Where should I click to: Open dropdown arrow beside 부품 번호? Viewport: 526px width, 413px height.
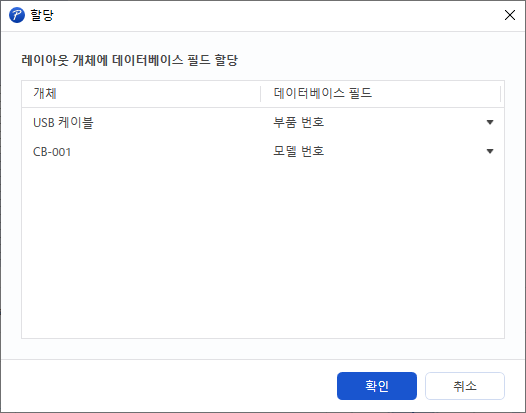[490, 122]
